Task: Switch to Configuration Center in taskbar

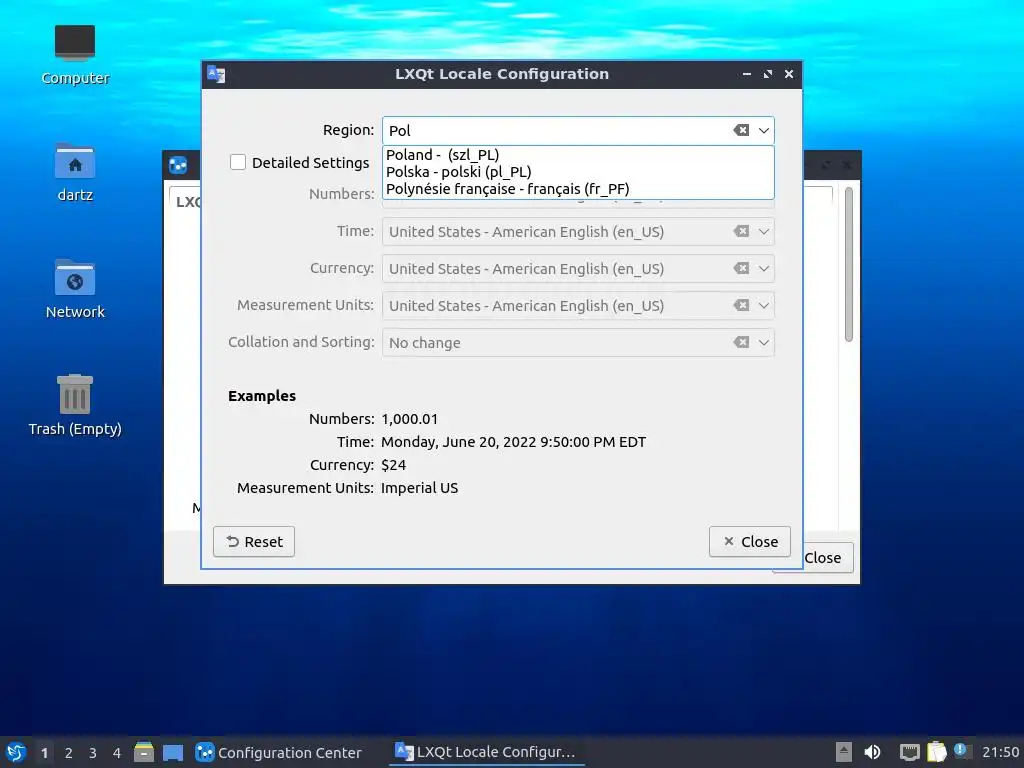Action: click(280, 752)
